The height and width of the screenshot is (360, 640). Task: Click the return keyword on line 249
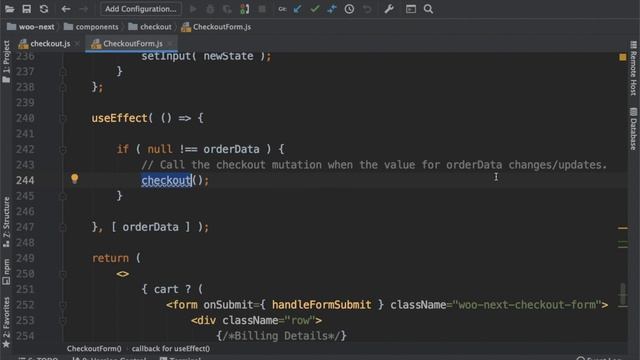[110, 258]
